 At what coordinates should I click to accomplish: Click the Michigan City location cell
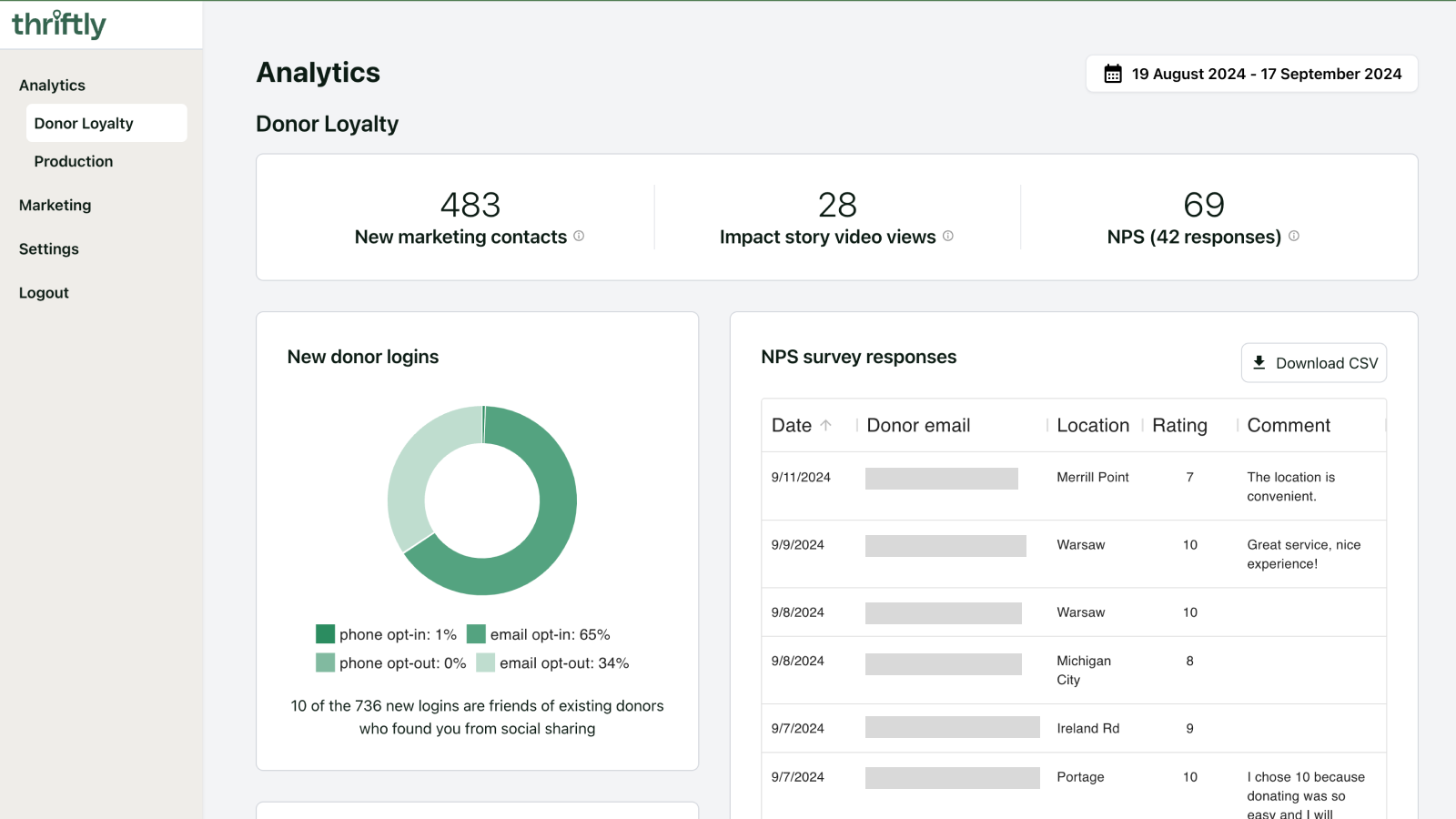point(1084,671)
